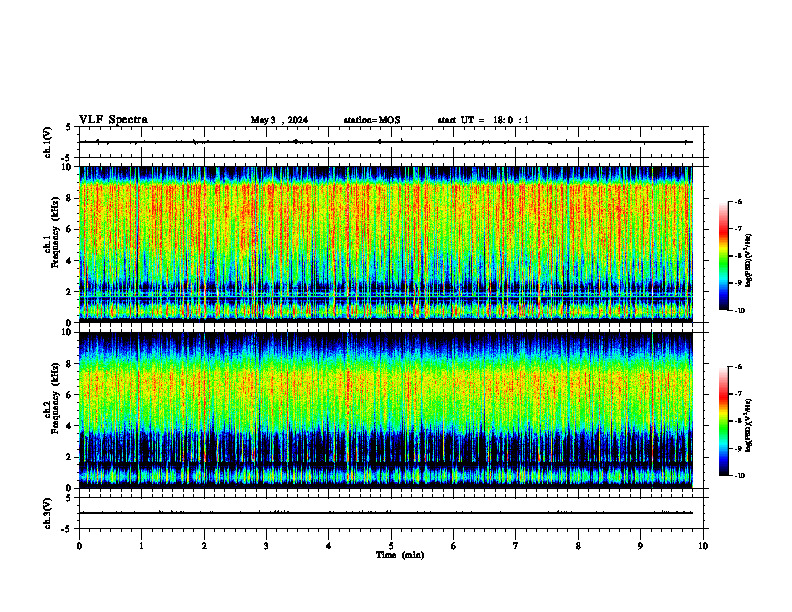Click time axis tick label "8"
792x612 pixels.
pos(578,546)
